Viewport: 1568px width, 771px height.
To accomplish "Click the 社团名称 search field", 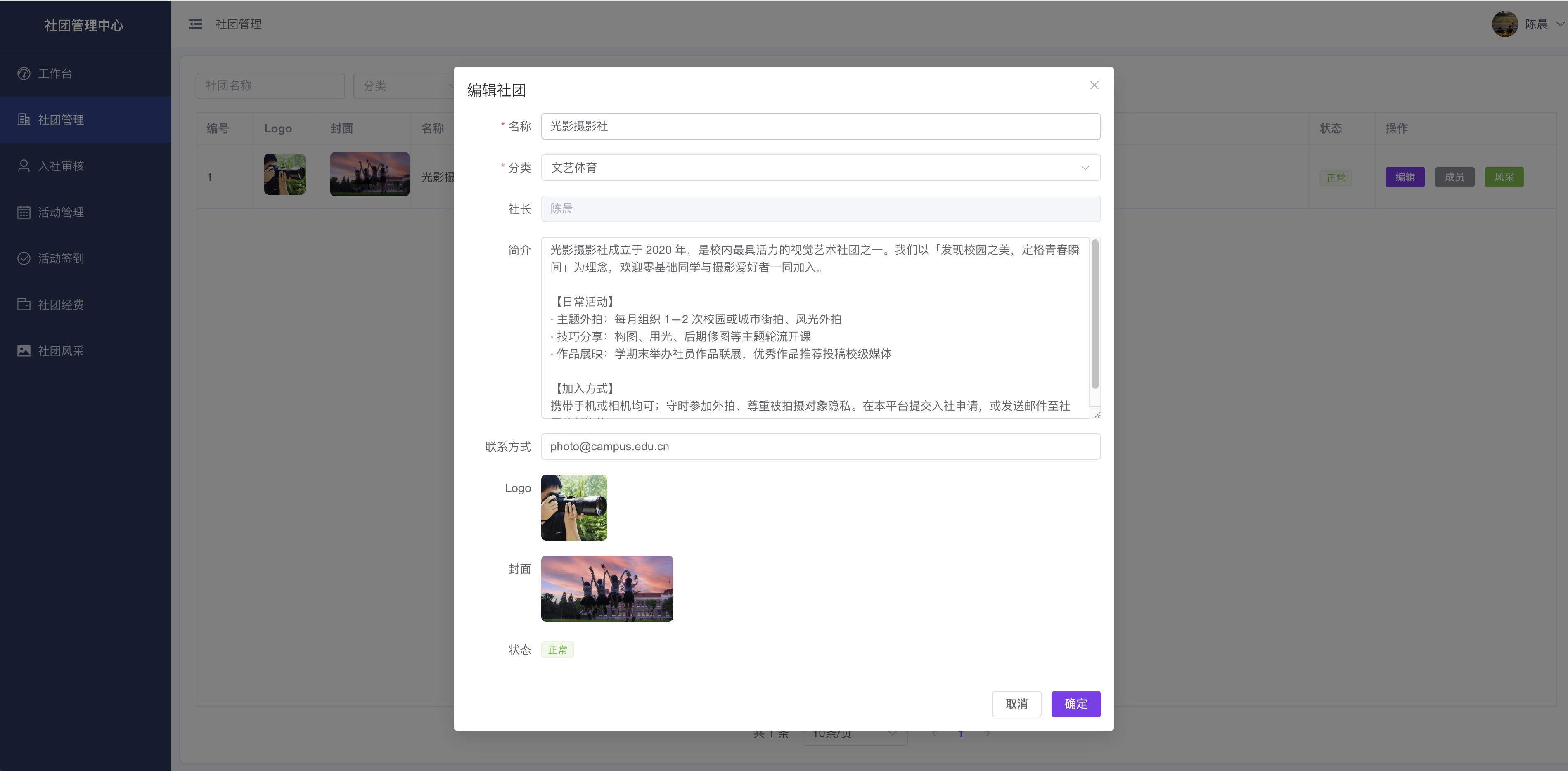I will [270, 86].
